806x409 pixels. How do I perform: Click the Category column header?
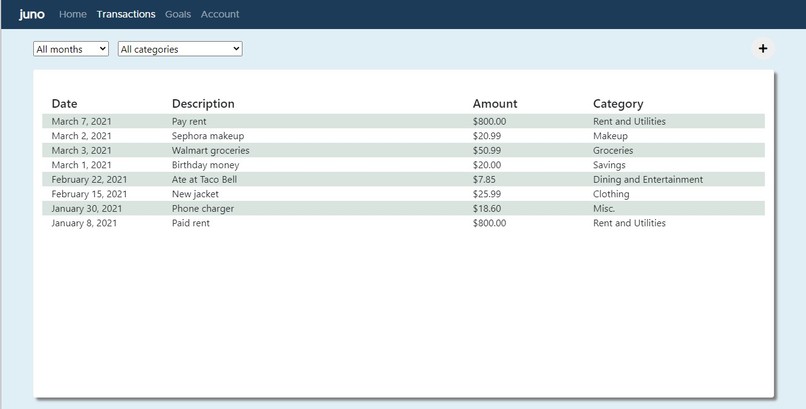(618, 104)
